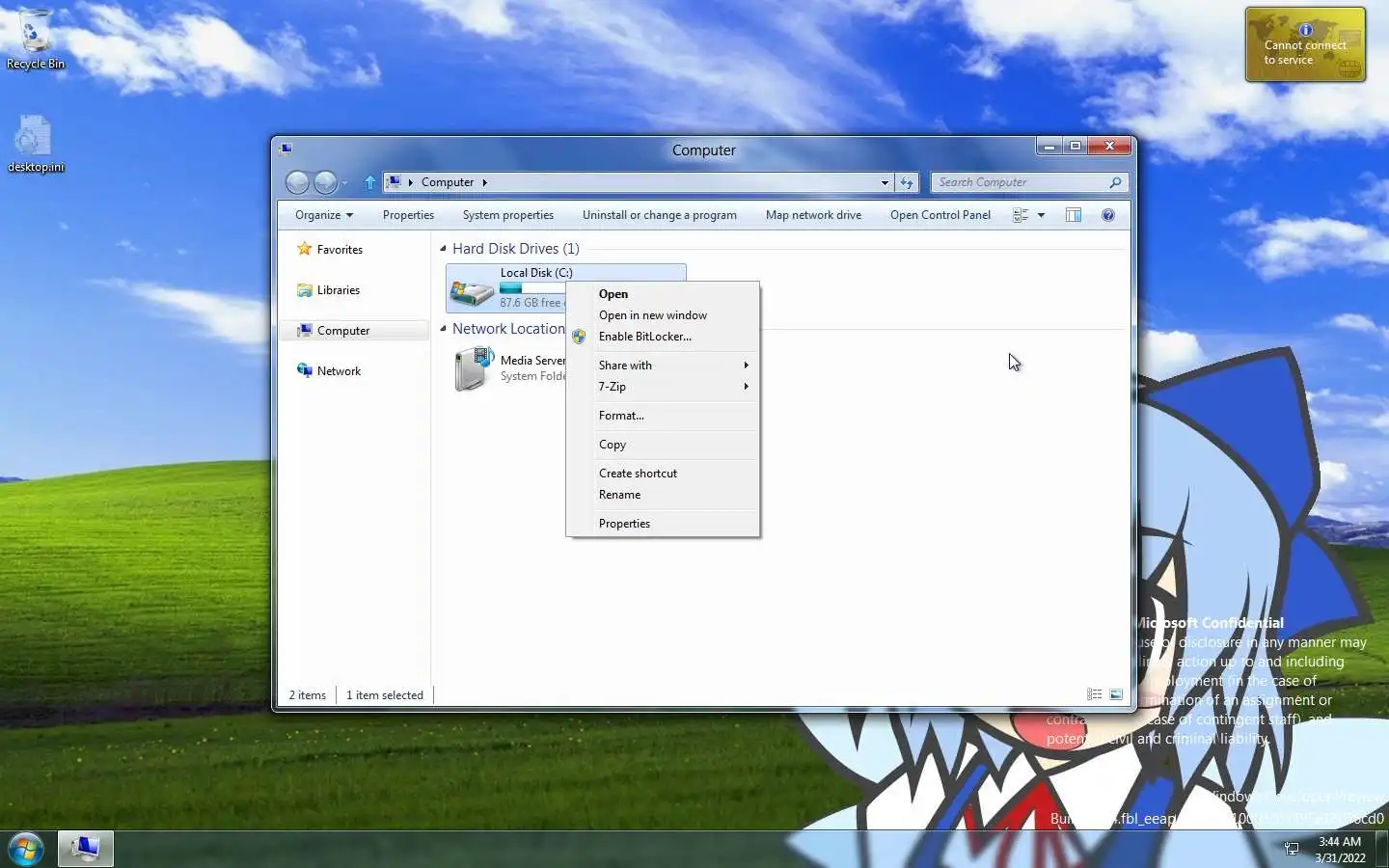Click Map network drive
1389x868 pixels.
813,215
